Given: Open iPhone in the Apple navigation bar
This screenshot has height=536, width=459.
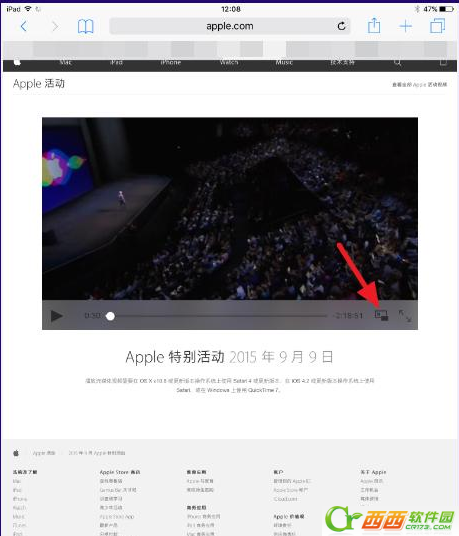Looking at the screenshot, I should click(x=171, y=62).
